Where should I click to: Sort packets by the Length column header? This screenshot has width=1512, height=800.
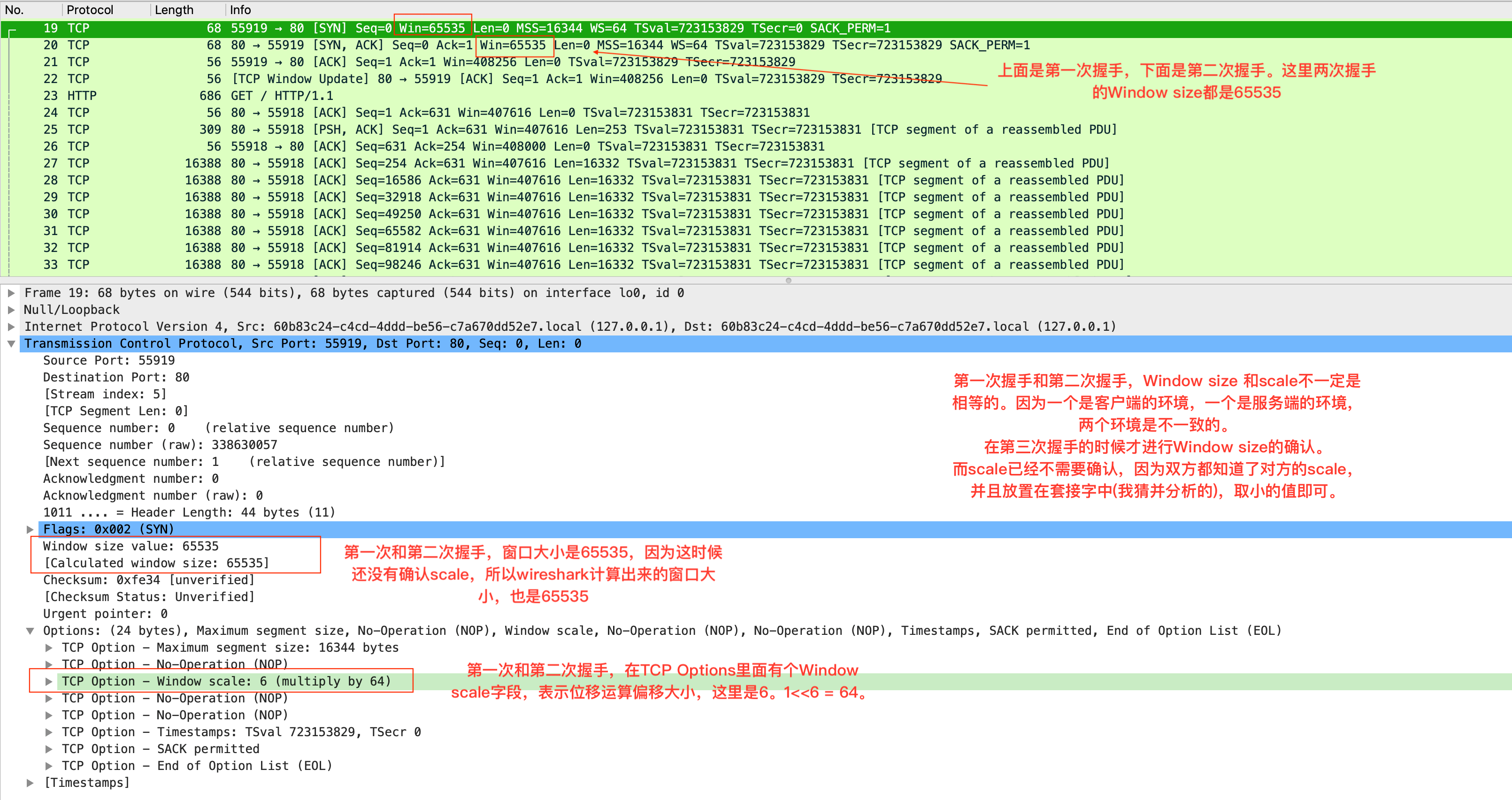pyautogui.click(x=174, y=10)
